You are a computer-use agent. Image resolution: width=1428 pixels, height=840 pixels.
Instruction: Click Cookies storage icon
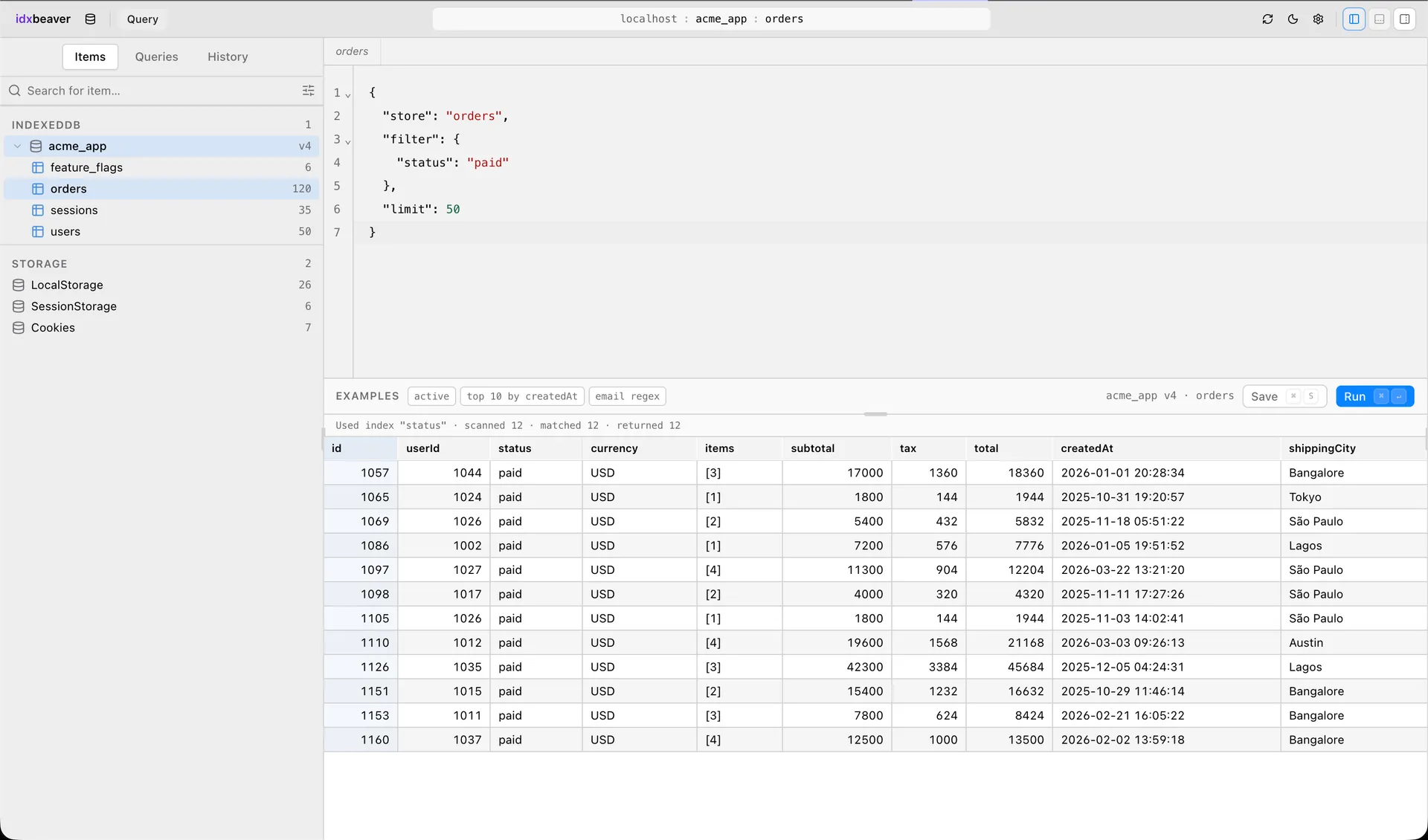coord(19,328)
